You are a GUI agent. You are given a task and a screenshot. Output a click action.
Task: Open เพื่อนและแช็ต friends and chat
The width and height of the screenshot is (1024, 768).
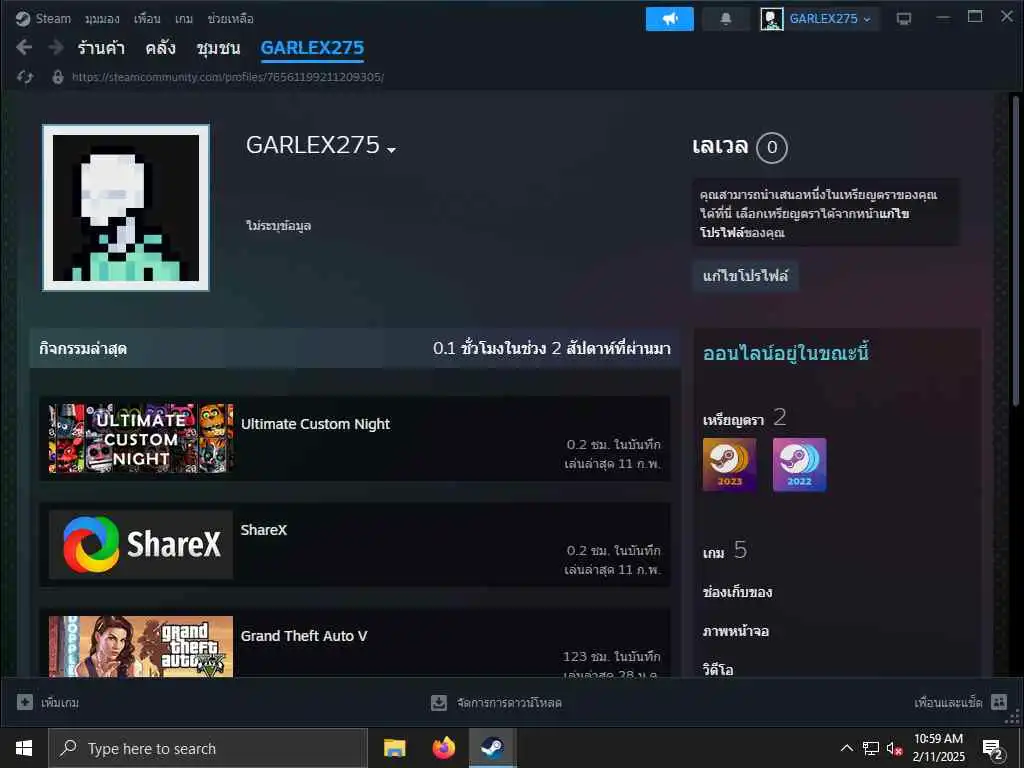pos(948,703)
